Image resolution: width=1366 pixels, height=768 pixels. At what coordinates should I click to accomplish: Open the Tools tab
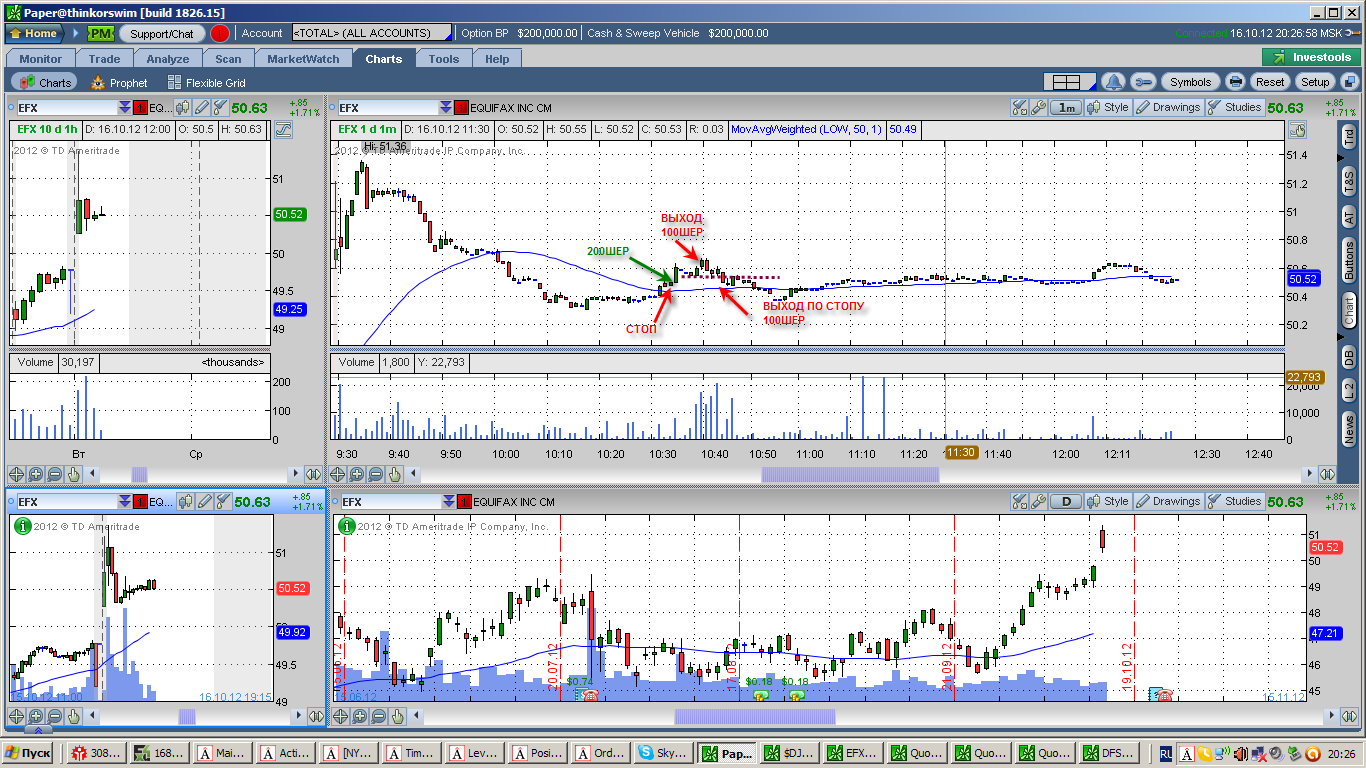point(444,59)
